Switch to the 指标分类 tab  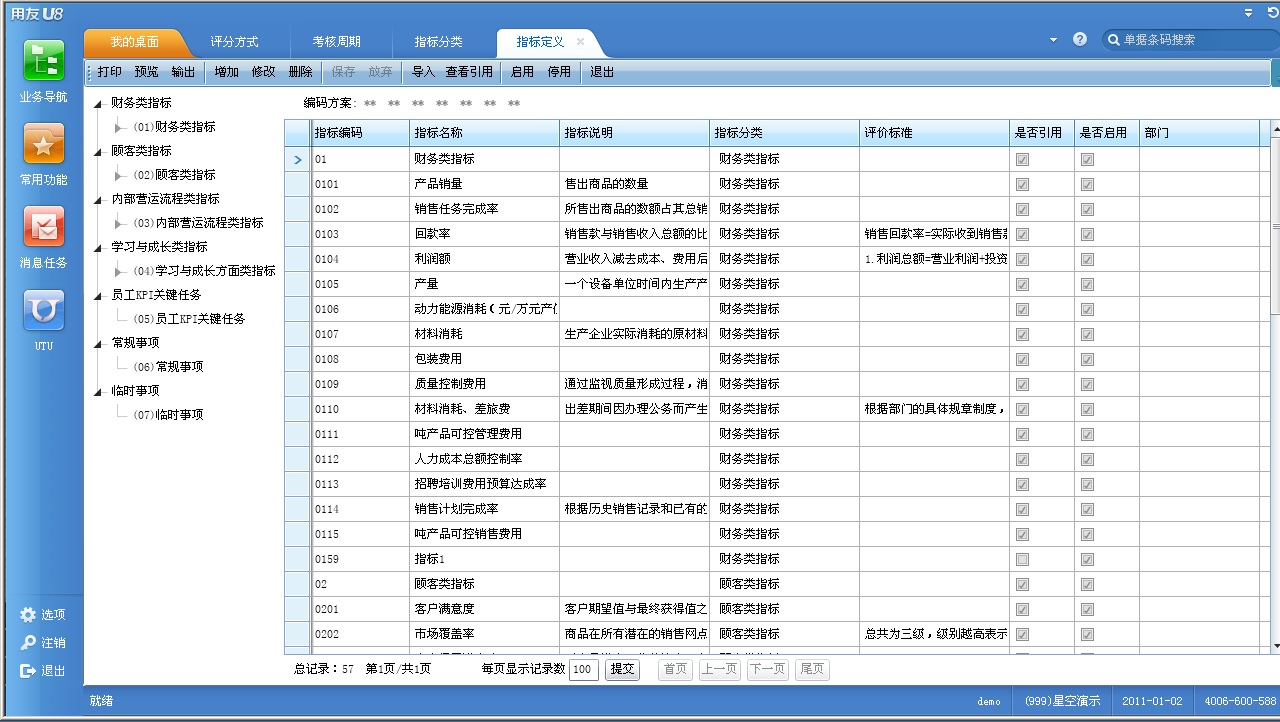439,42
